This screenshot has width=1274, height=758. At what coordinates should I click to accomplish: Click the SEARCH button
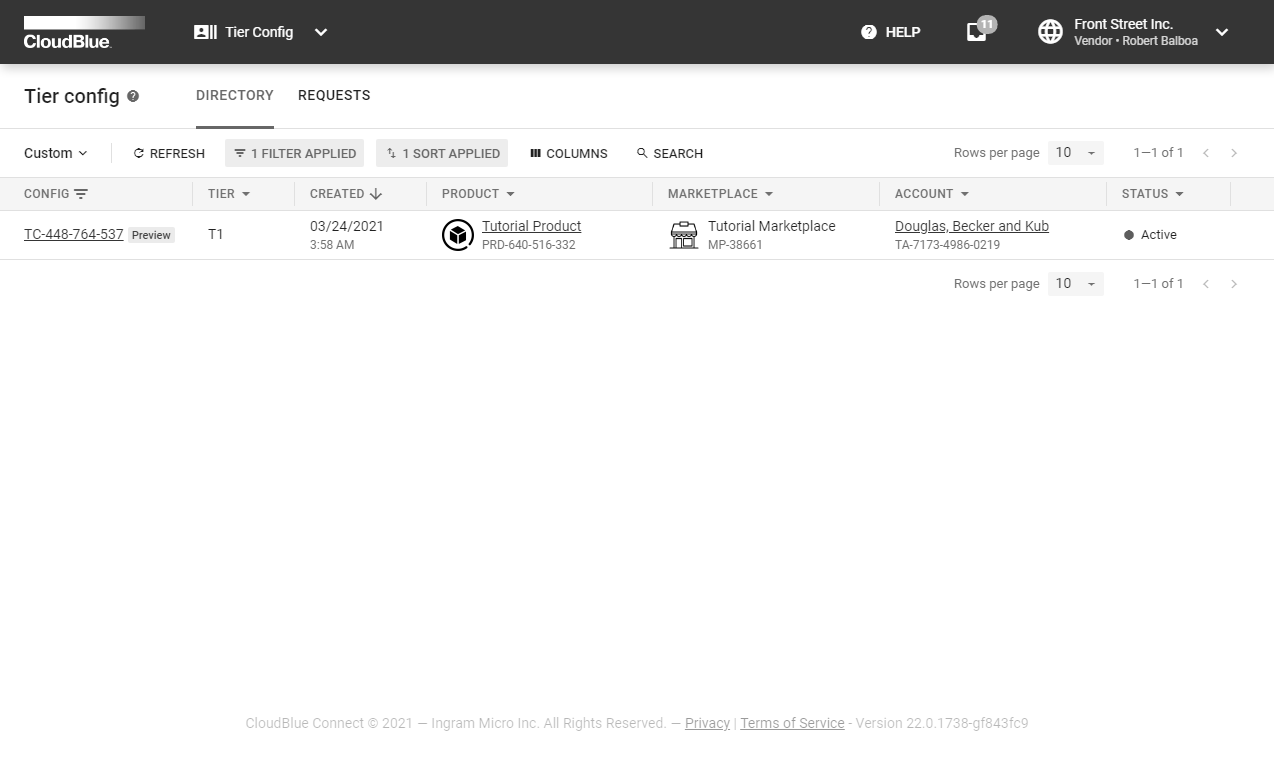pos(670,153)
